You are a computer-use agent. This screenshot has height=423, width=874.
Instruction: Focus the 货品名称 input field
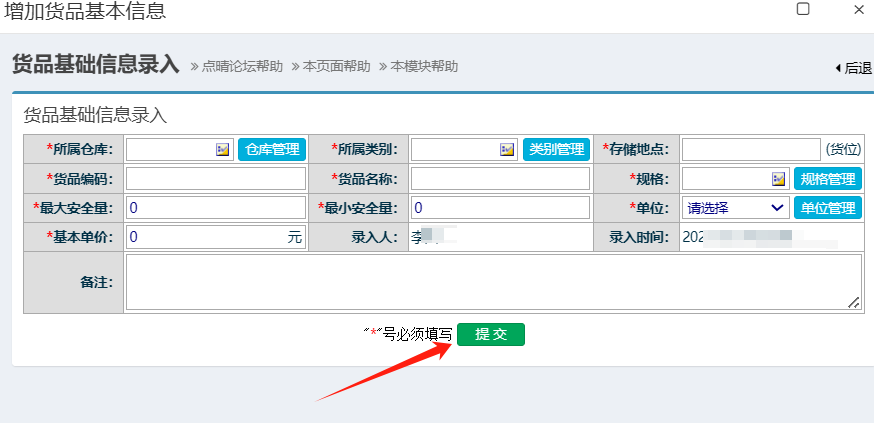[x=501, y=179]
